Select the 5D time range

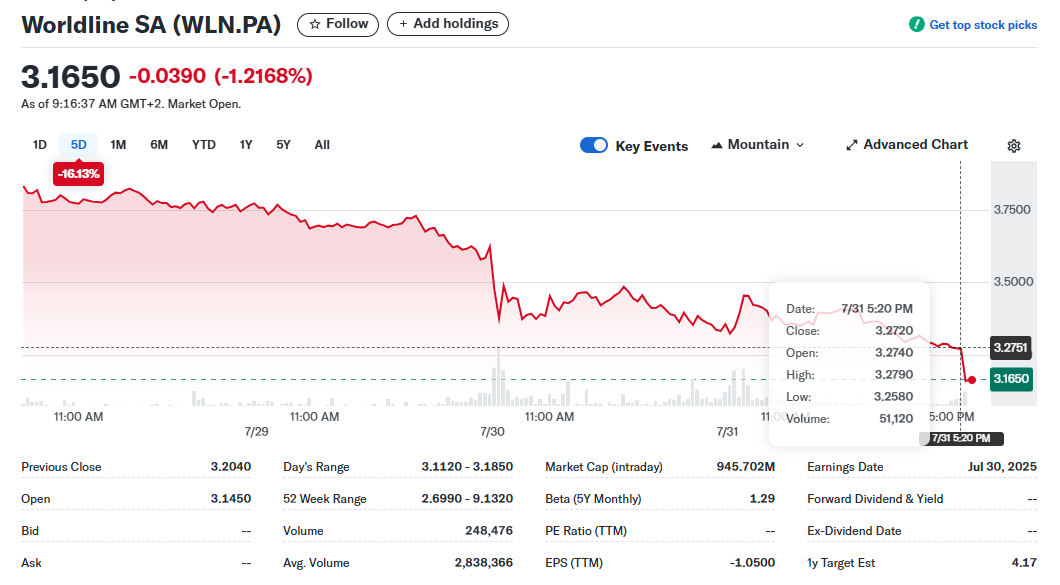78,145
